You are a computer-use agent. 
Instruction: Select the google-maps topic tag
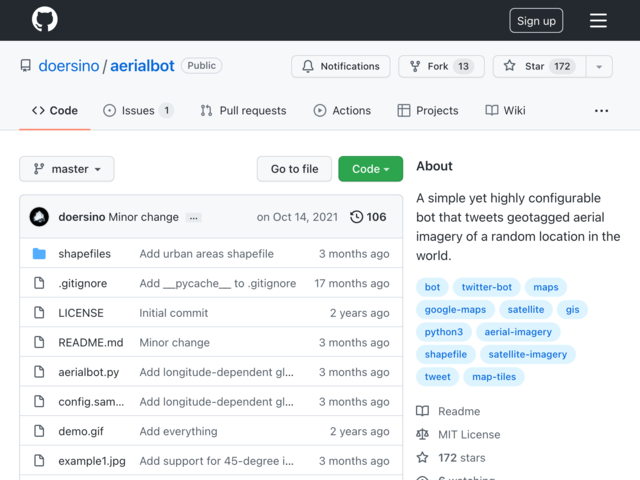[455, 309]
